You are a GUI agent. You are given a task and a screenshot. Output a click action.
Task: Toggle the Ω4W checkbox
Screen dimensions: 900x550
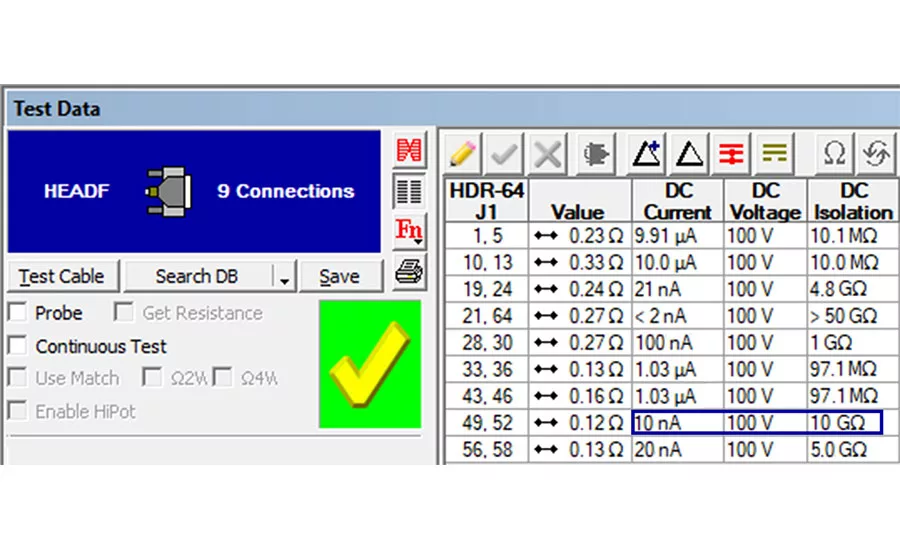pos(222,378)
